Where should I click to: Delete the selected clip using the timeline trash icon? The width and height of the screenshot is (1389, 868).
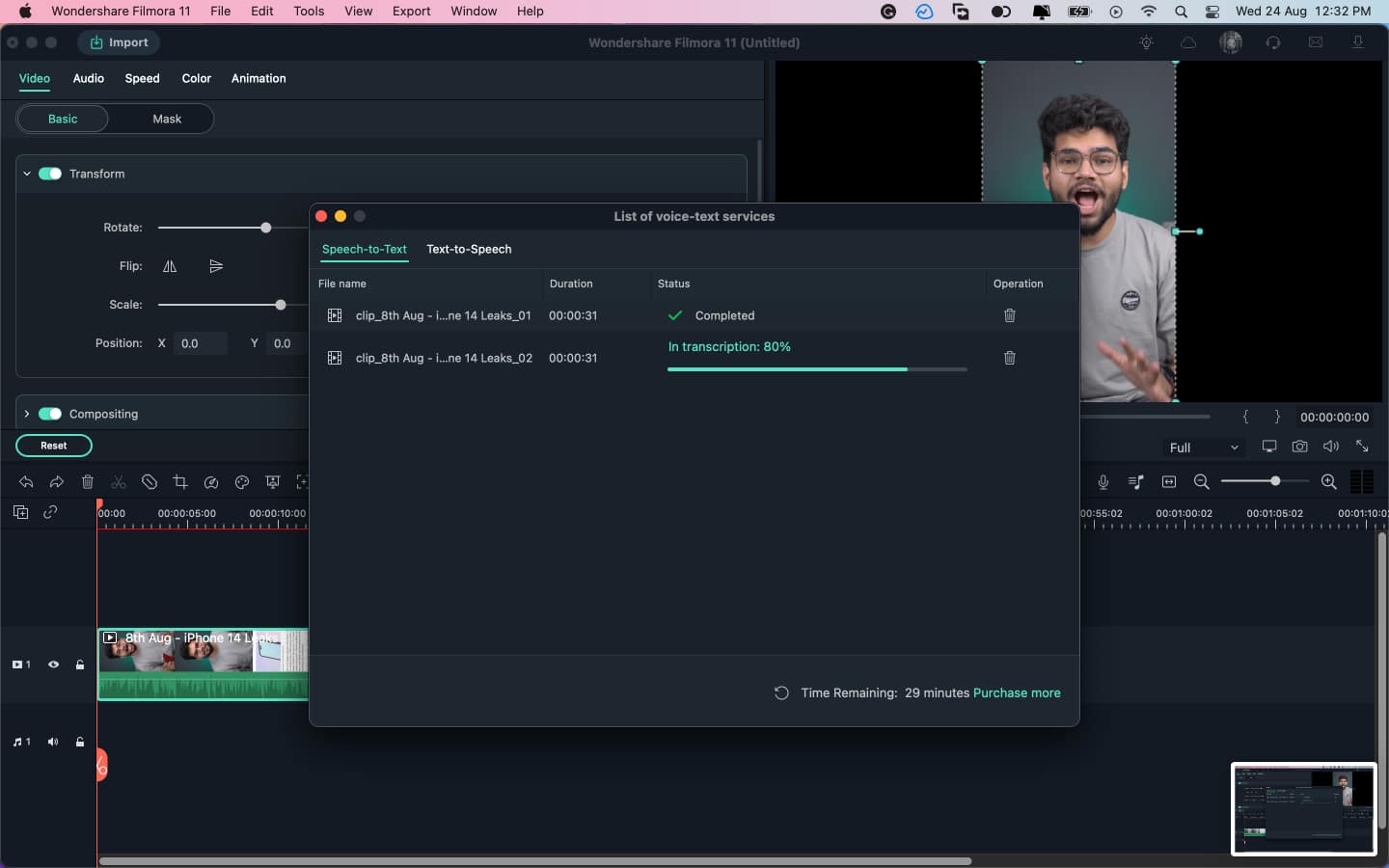88,481
